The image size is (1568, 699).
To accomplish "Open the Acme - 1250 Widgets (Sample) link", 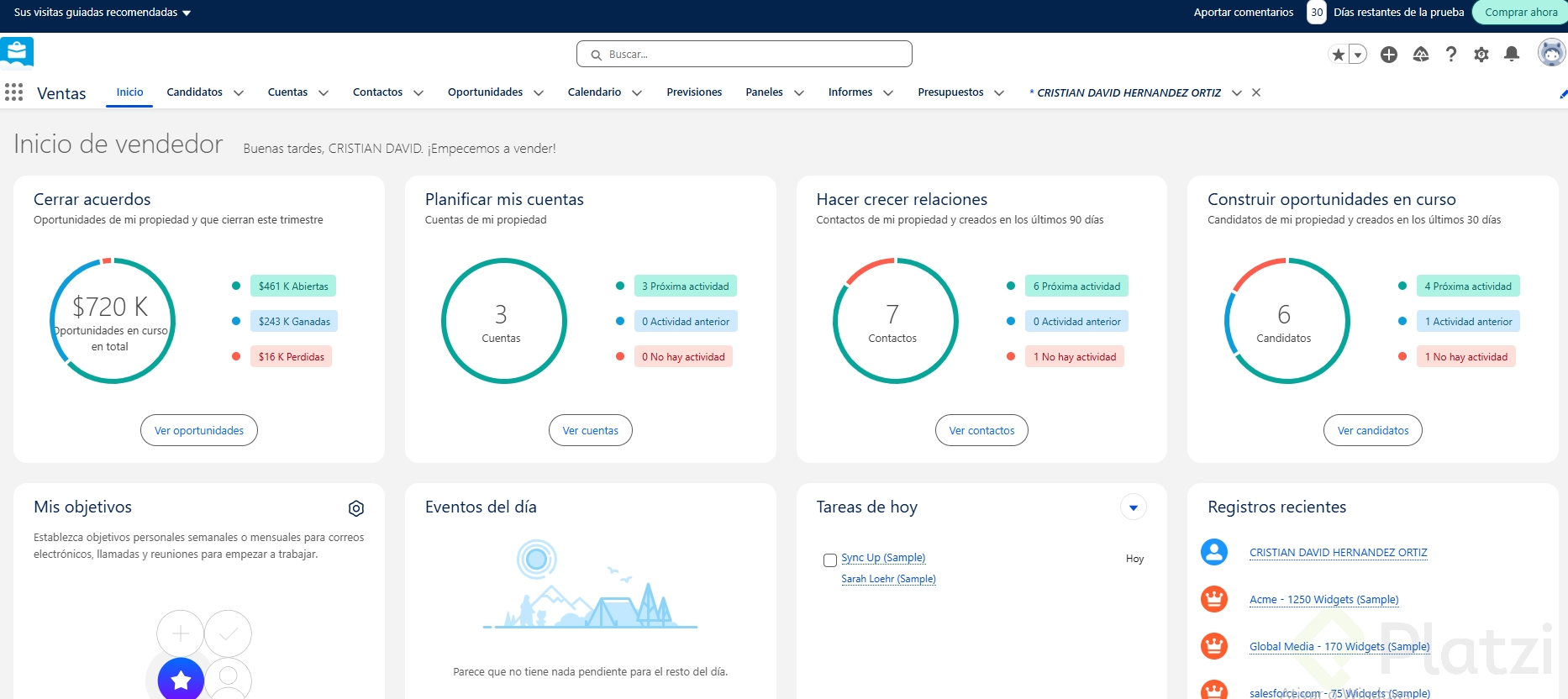I will 1323,600.
